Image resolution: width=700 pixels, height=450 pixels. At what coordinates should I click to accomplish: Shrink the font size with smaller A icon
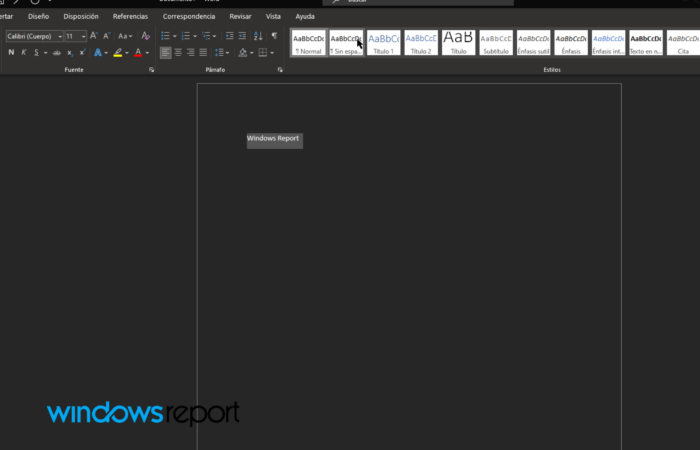tap(106, 36)
